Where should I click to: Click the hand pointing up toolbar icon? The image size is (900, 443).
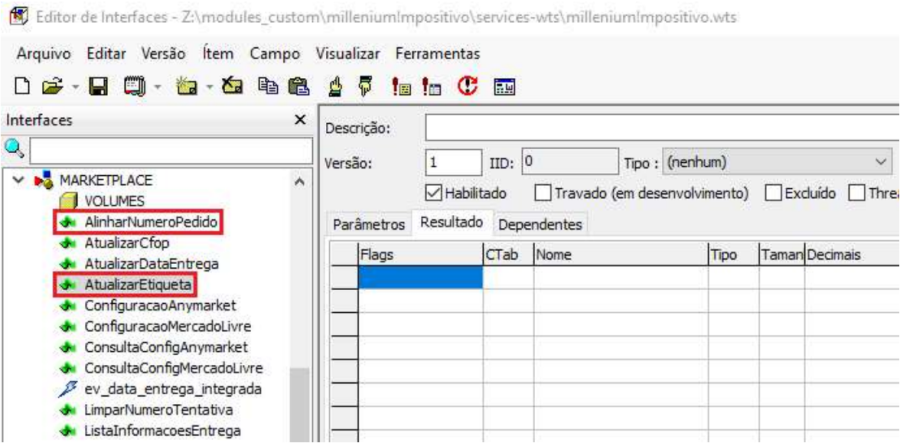click(x=335, y=87)
